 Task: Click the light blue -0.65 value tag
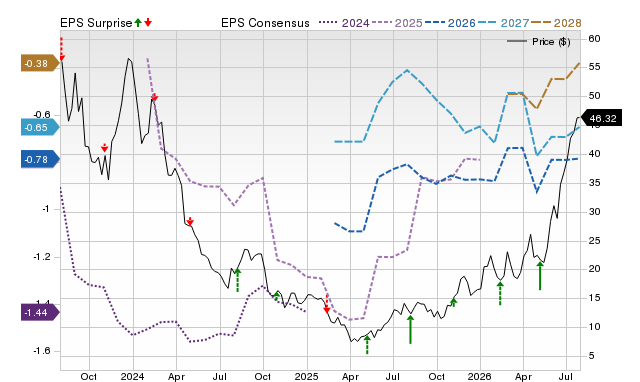40,127
